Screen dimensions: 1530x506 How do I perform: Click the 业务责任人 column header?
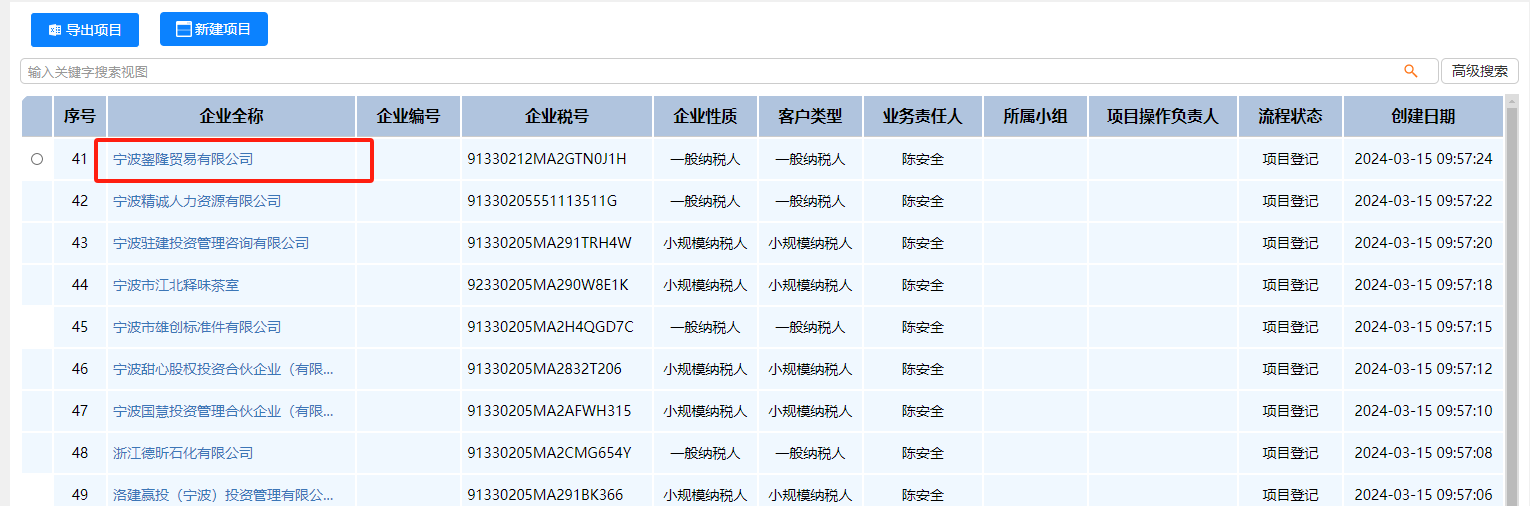click(923, 116)
